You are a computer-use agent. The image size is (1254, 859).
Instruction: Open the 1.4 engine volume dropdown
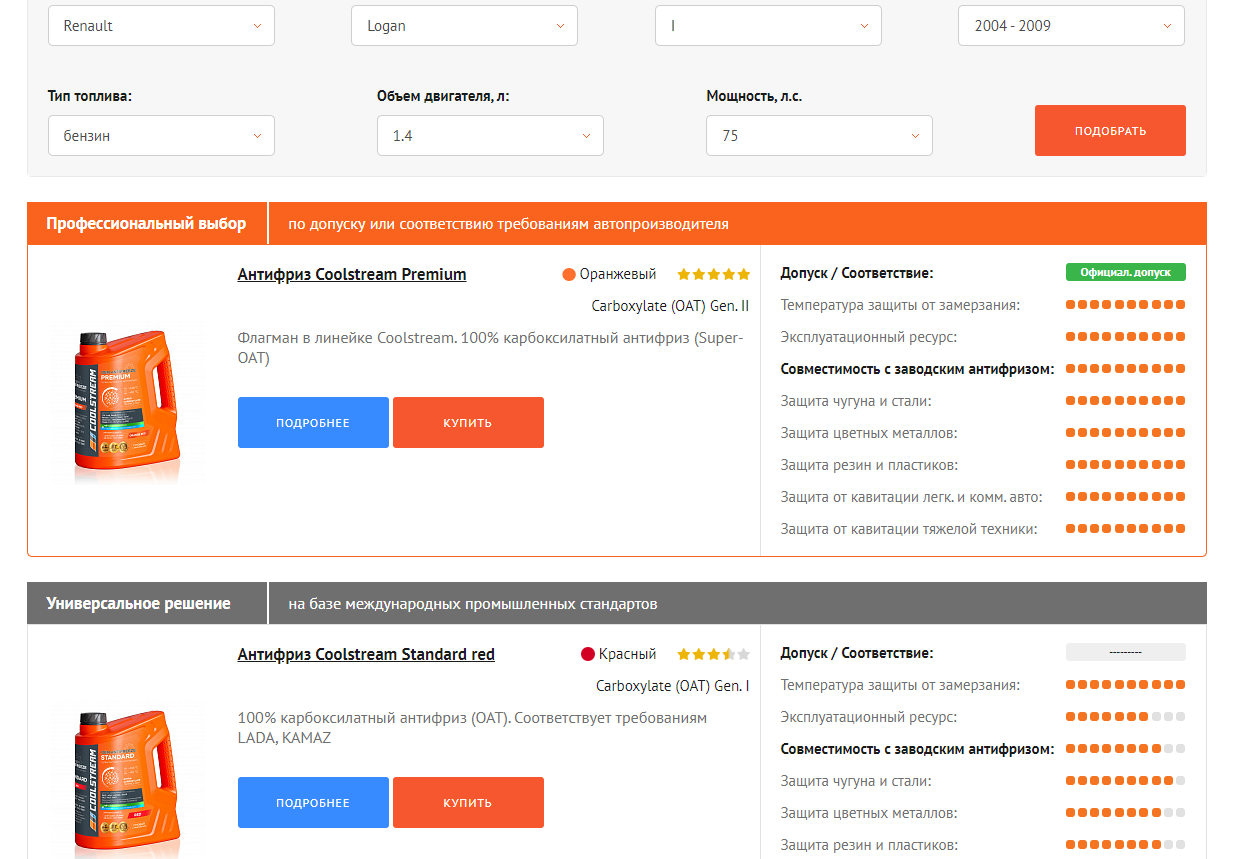click(x=490, y=136)
